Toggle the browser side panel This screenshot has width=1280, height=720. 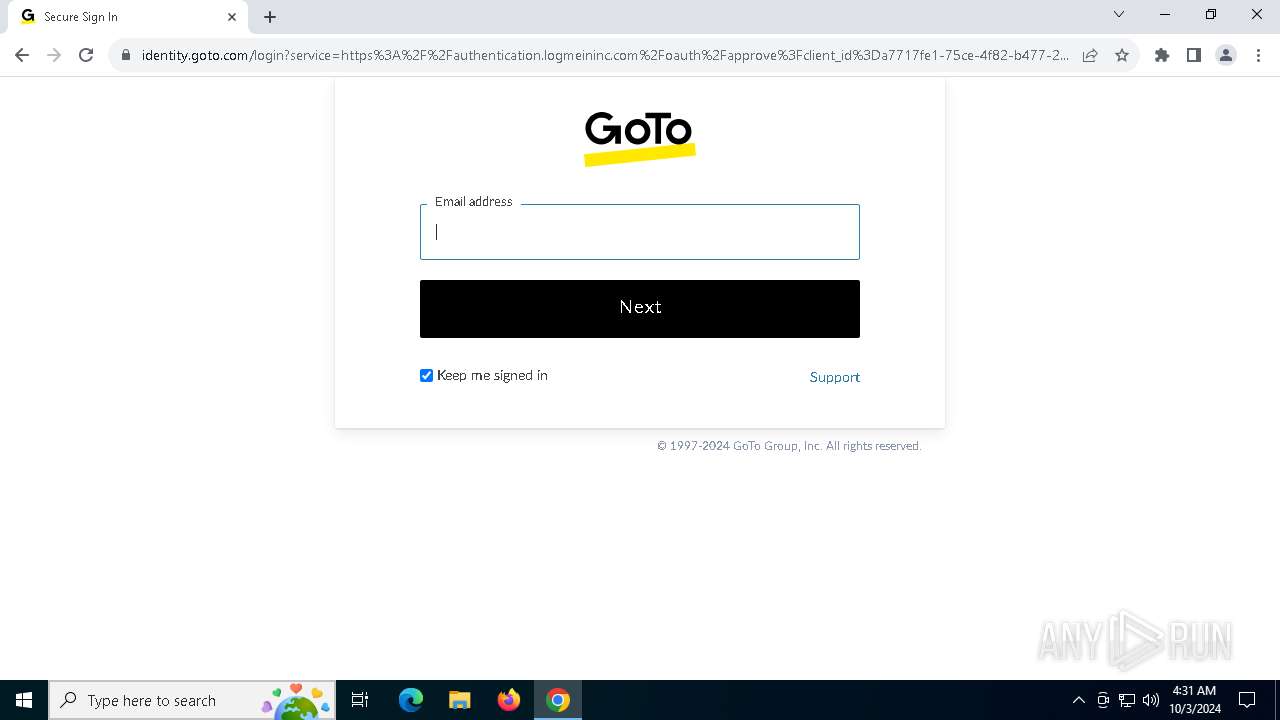1194,55
